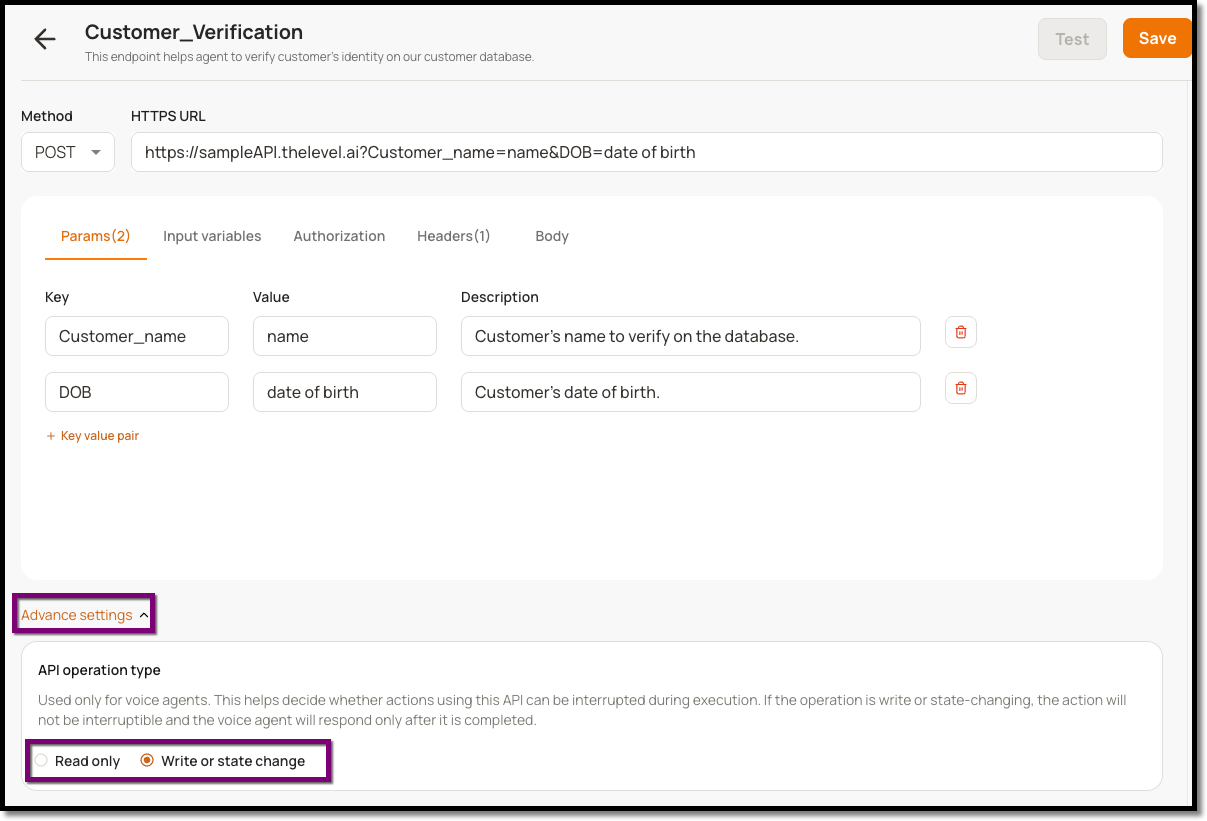
Task: Click the Key column header
Action: click(57, 297)
